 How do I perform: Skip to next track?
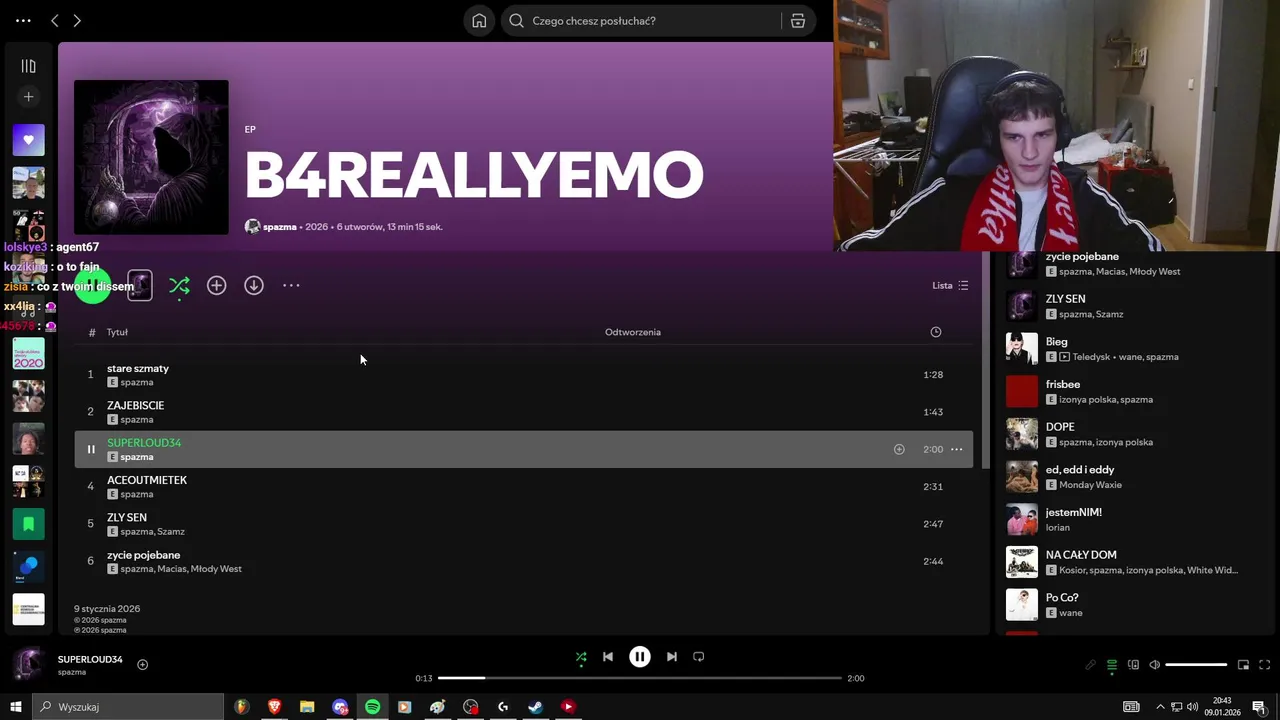tap(672, 657)
